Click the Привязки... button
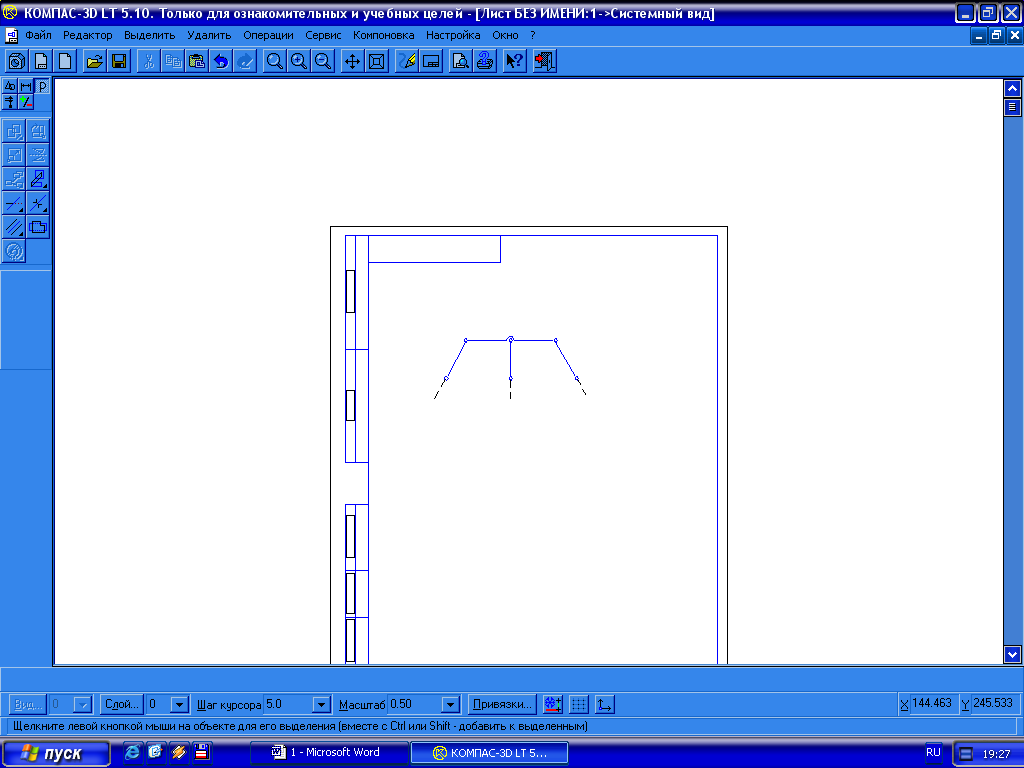Viewport: 1024px width, 768px height. point(502,705)
